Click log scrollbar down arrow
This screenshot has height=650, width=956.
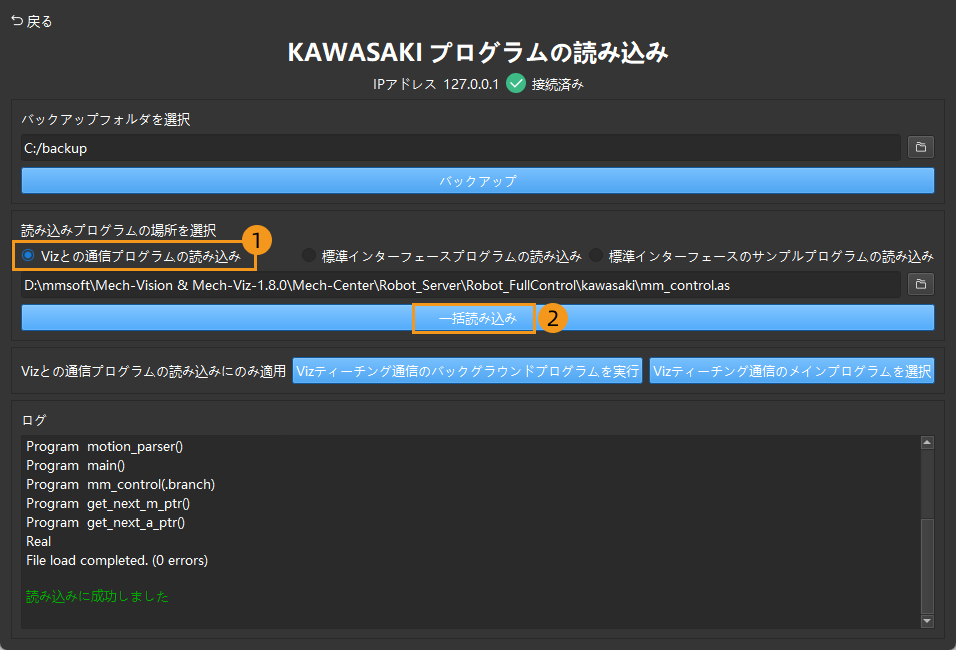pos(927,621)
